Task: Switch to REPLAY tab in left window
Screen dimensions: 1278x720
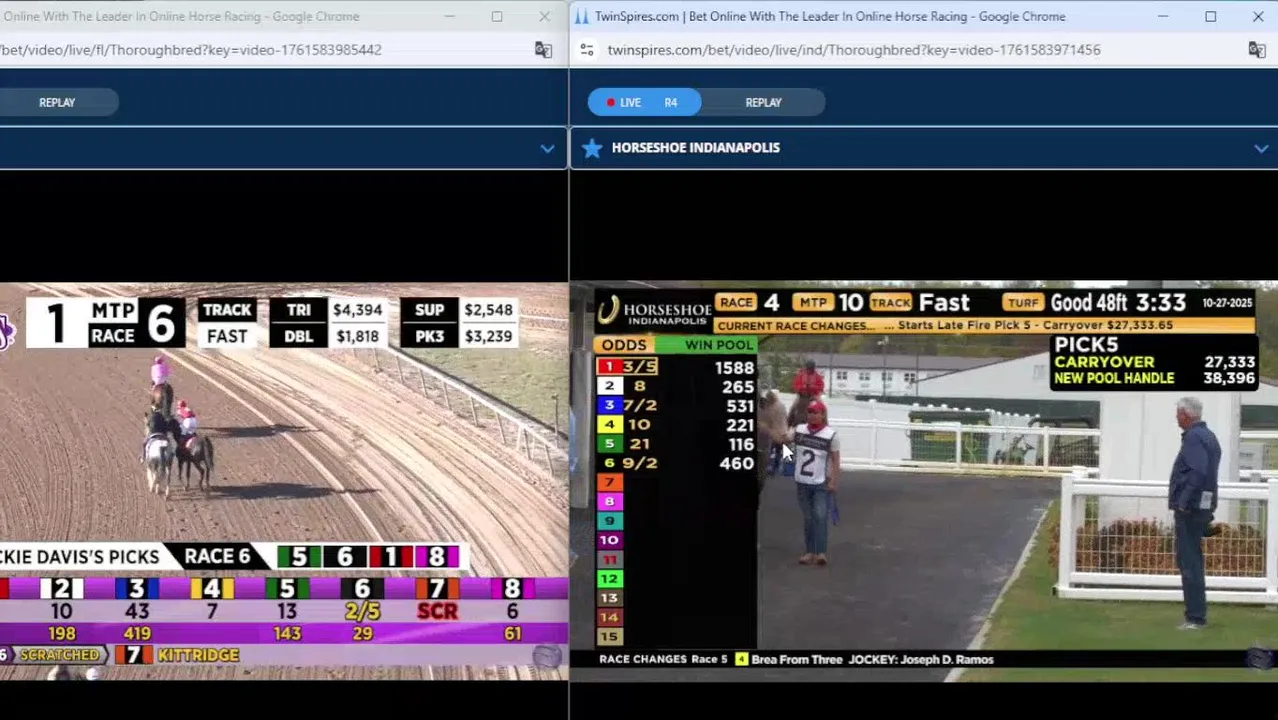Action: click(57, 102)
